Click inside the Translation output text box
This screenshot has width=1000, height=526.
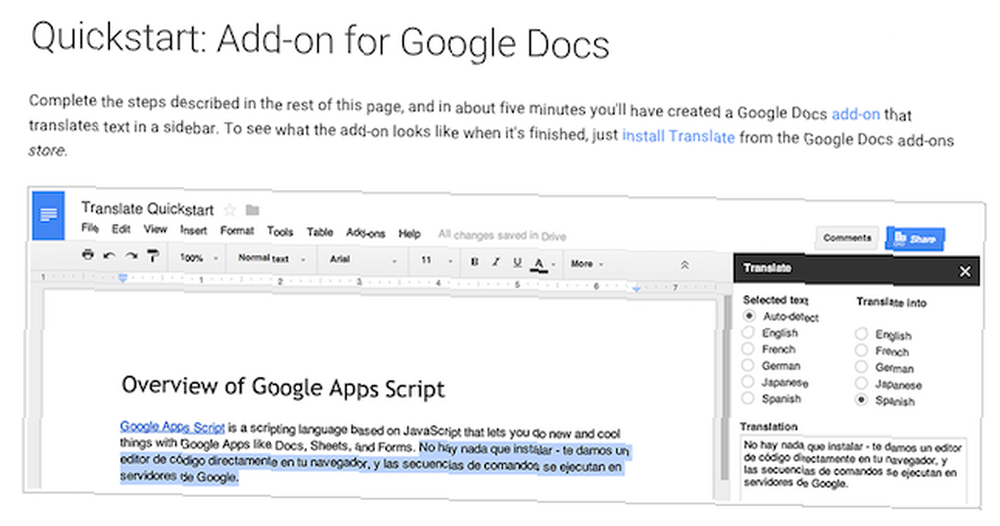tap(854, 469)
